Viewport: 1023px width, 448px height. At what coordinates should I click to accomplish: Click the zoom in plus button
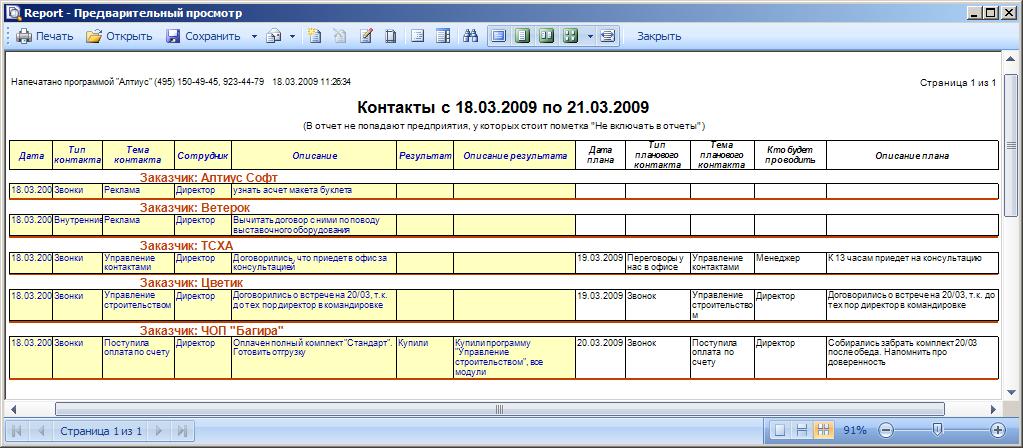[997, 430]
